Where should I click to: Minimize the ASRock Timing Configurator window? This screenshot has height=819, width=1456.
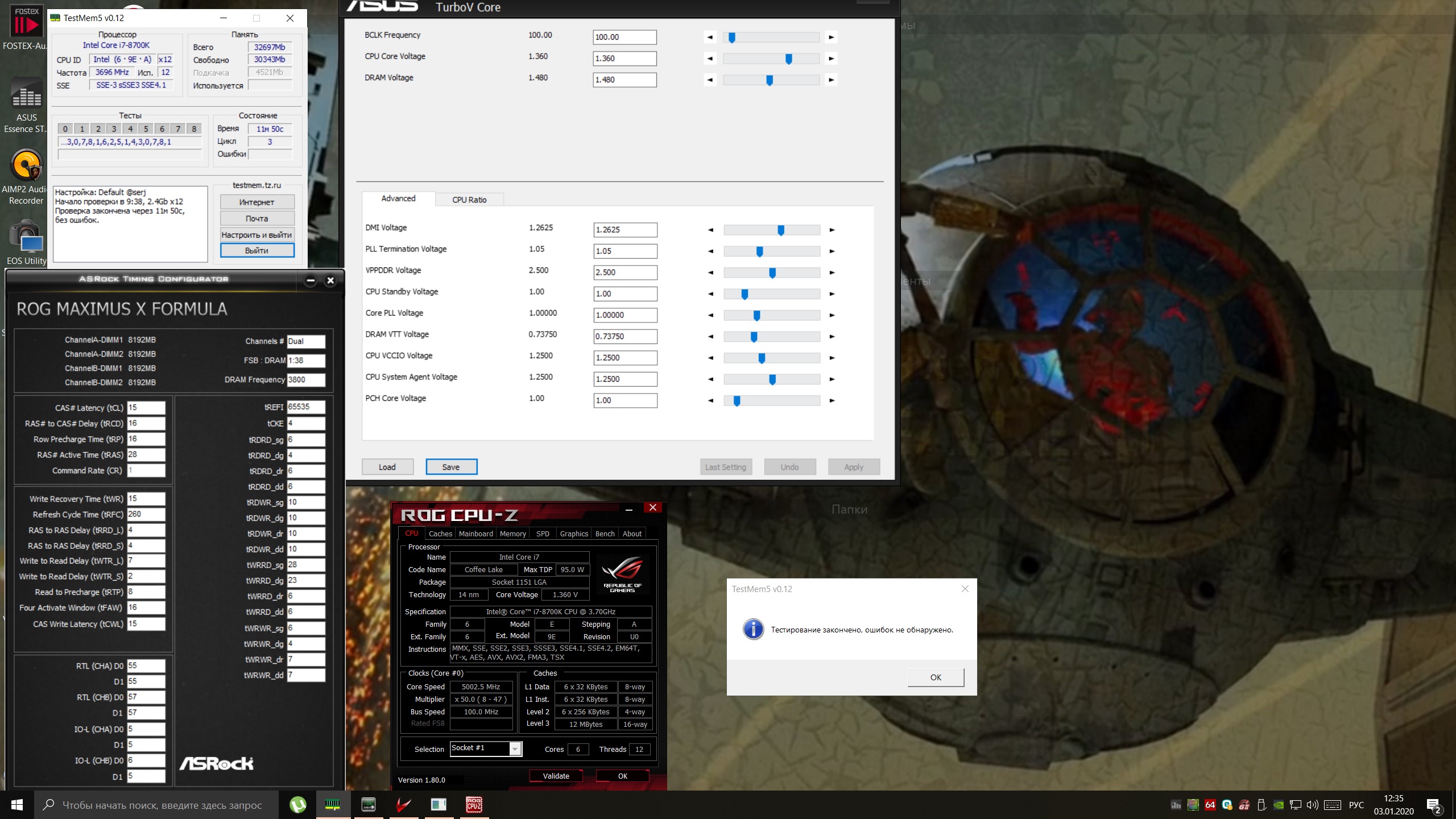311,280
